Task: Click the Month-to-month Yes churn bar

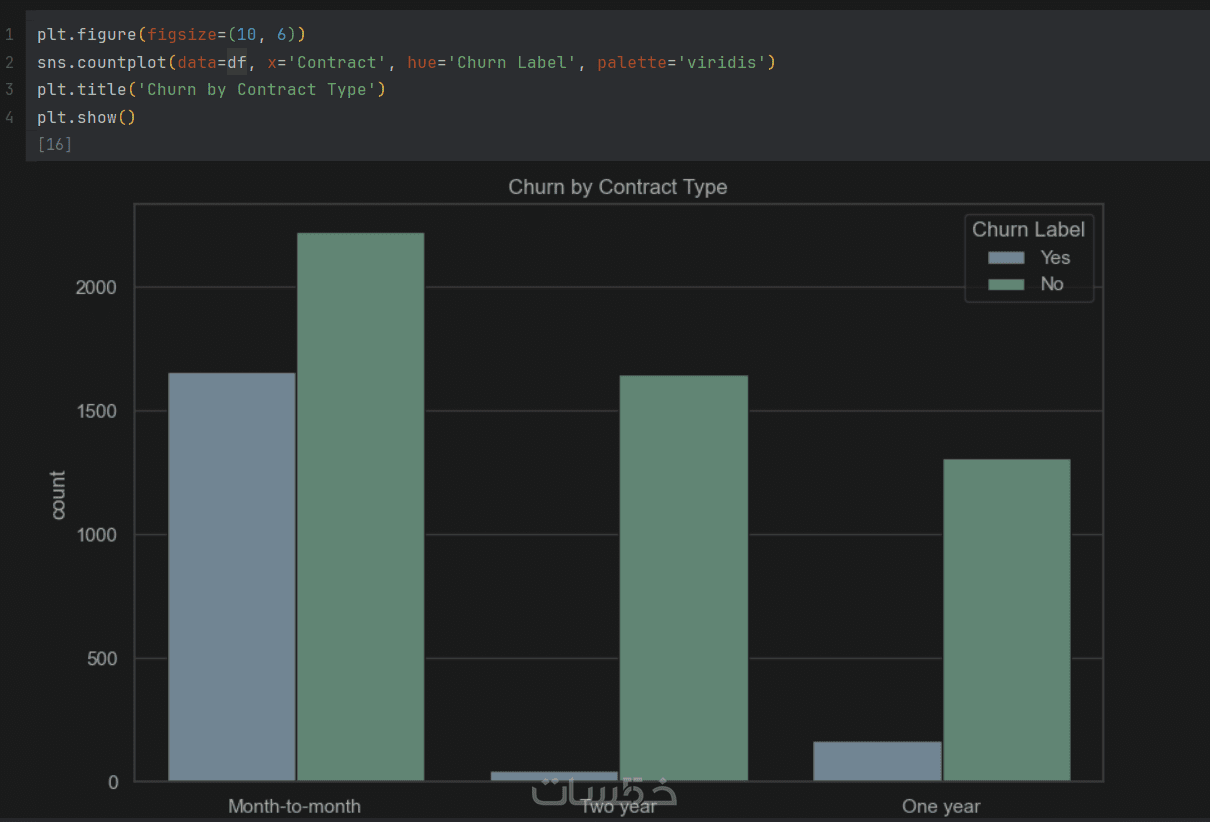Action: tap(232, 576)
